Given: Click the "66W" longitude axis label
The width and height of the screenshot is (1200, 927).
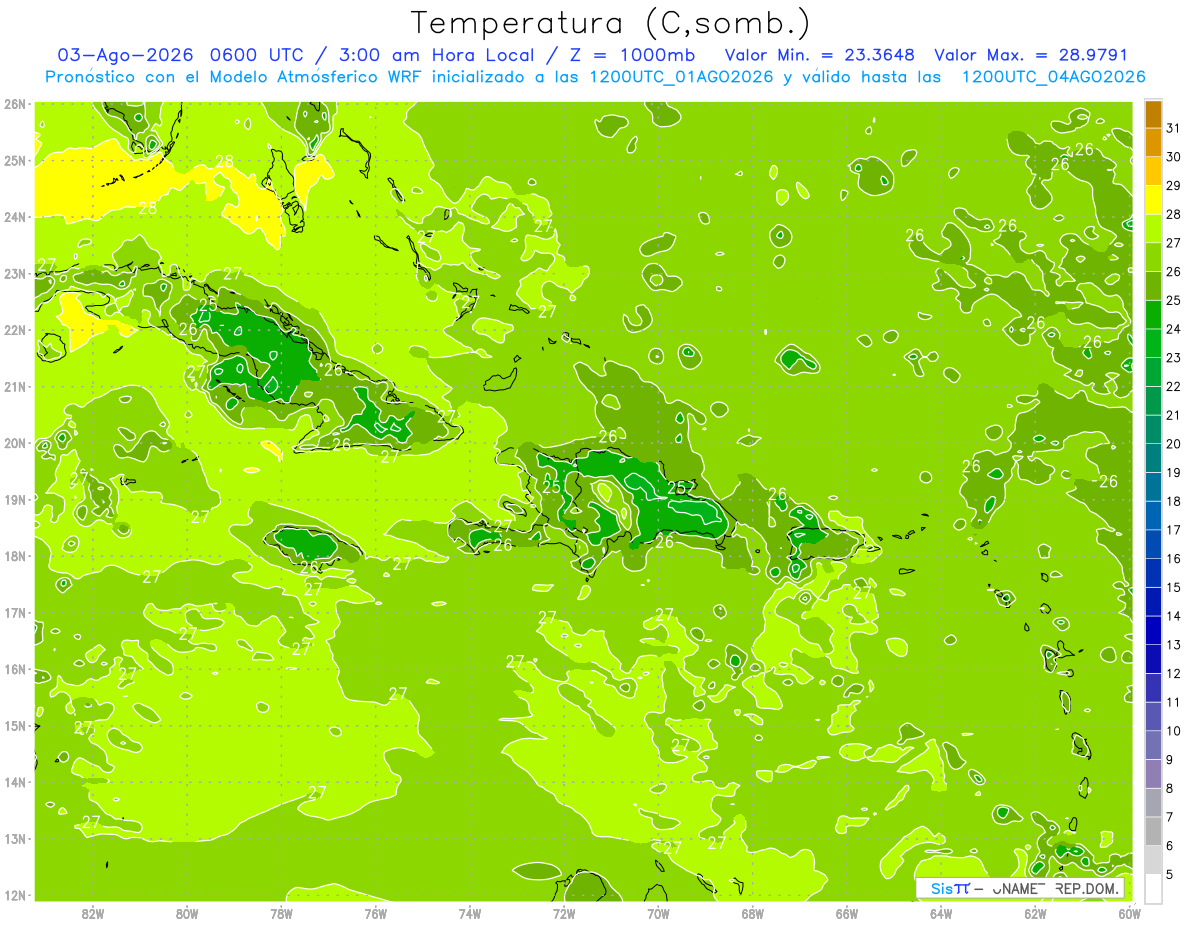Looking at the screenshot, I should point(847,914).
